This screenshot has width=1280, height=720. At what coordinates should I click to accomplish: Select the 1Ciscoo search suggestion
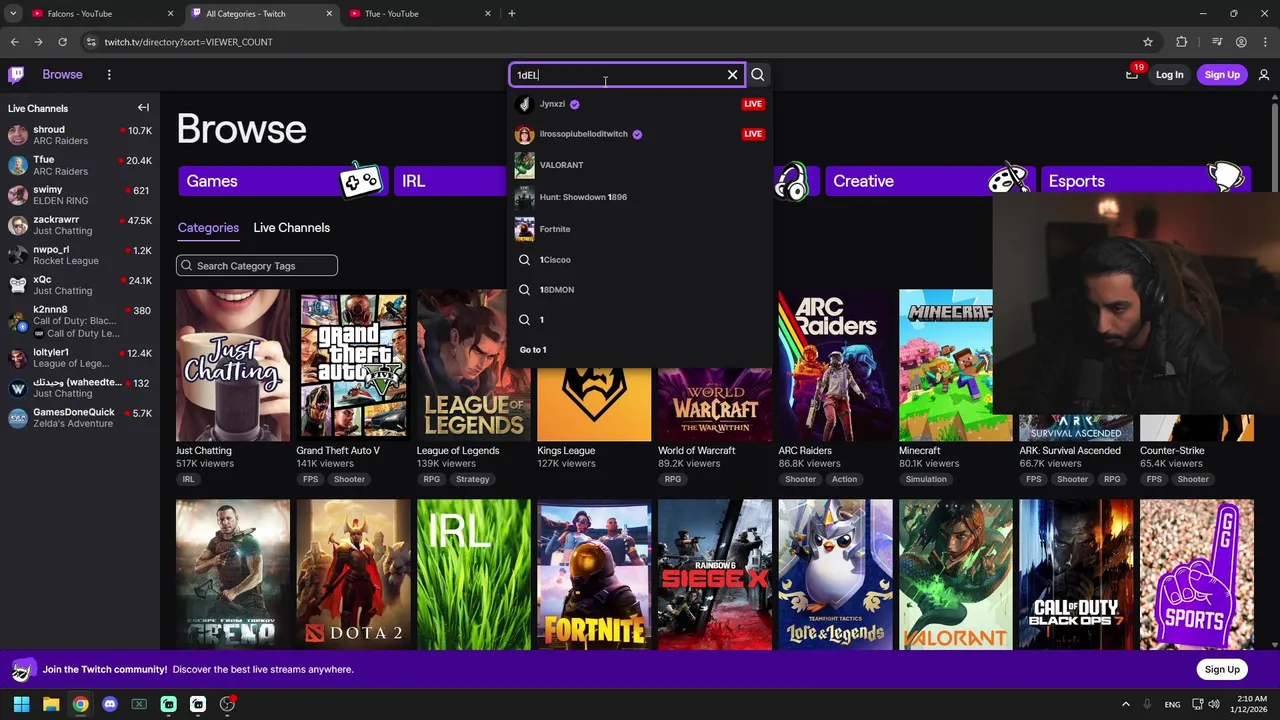pos(640,260)
